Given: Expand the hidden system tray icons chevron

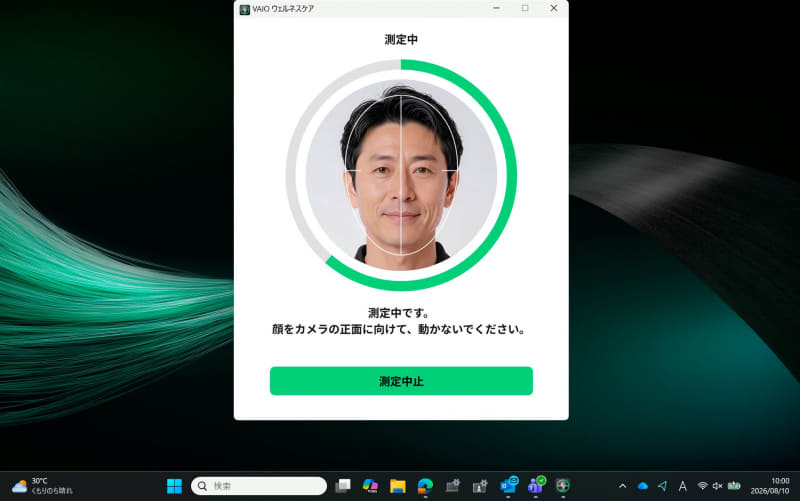Looking at the screenshot, I should [622, 486].
